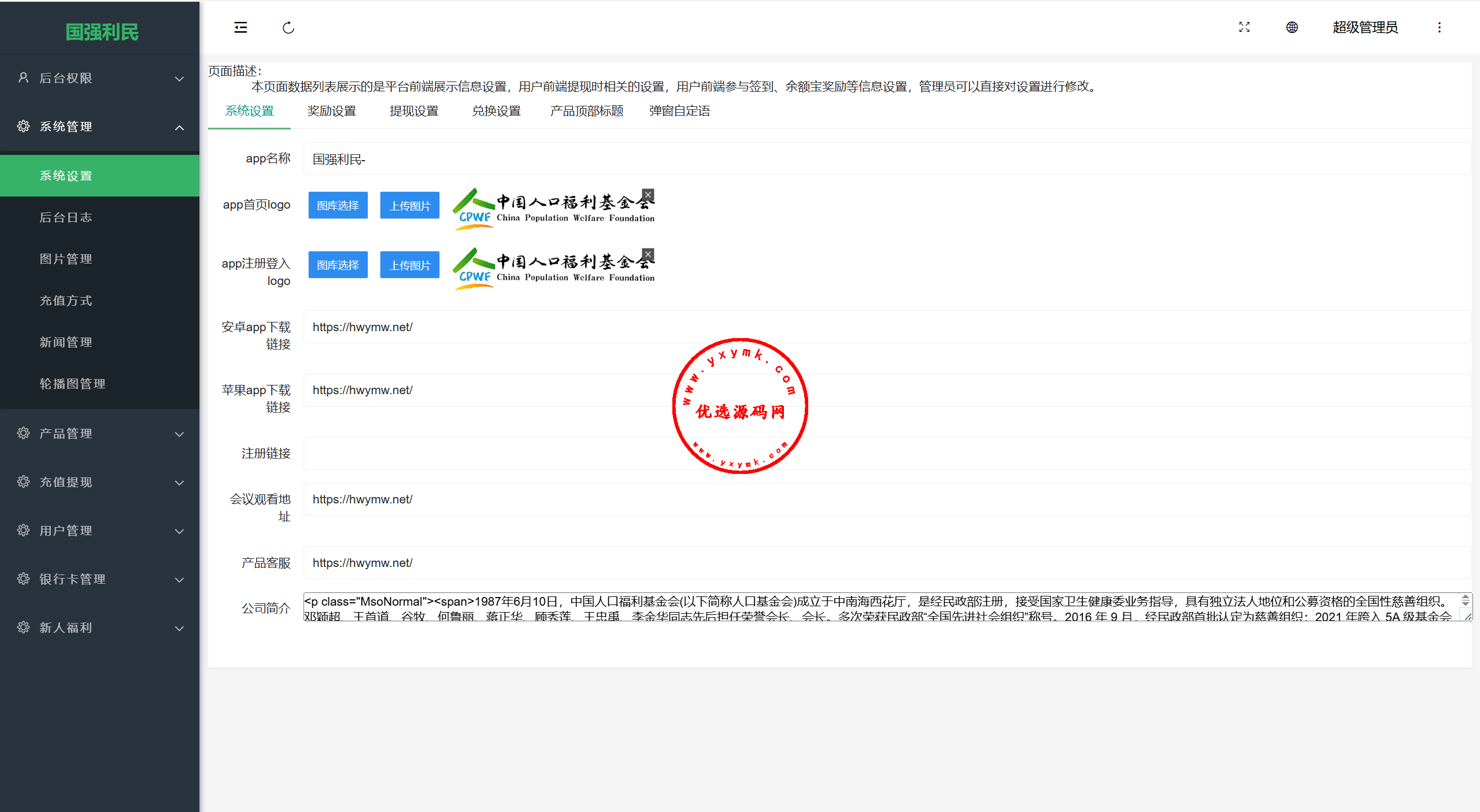Screen dimensions: 1480x812
Task: Click the refresh icon in the top bar
Action: [288, 27]
